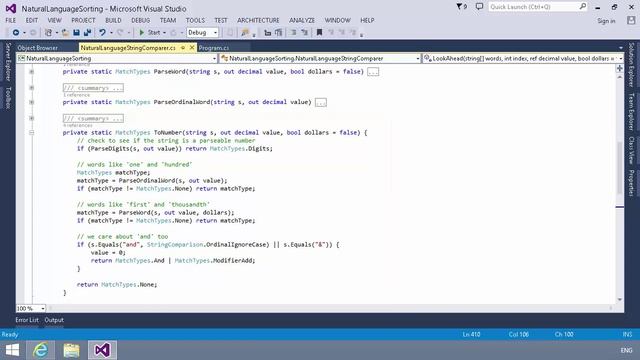Click the Ln 410 status bar entry
Image resolution: width=640 pixels, height=360 pixels.
(471, 334)
